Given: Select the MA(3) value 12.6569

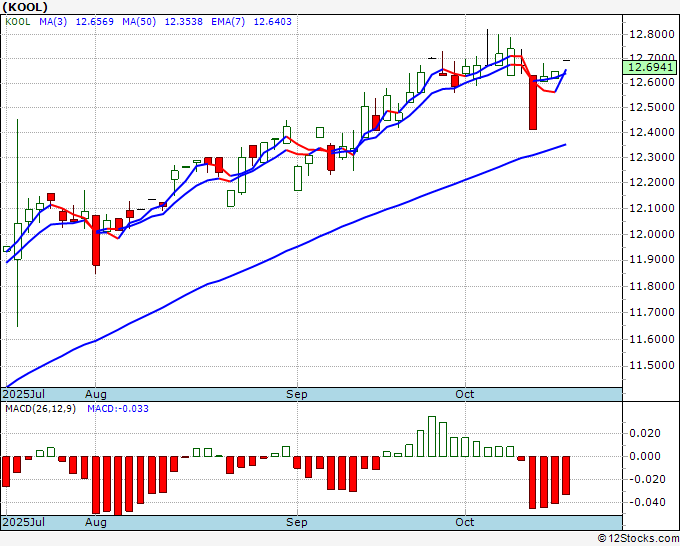Looking at the screenshot, I should [95, 22].
